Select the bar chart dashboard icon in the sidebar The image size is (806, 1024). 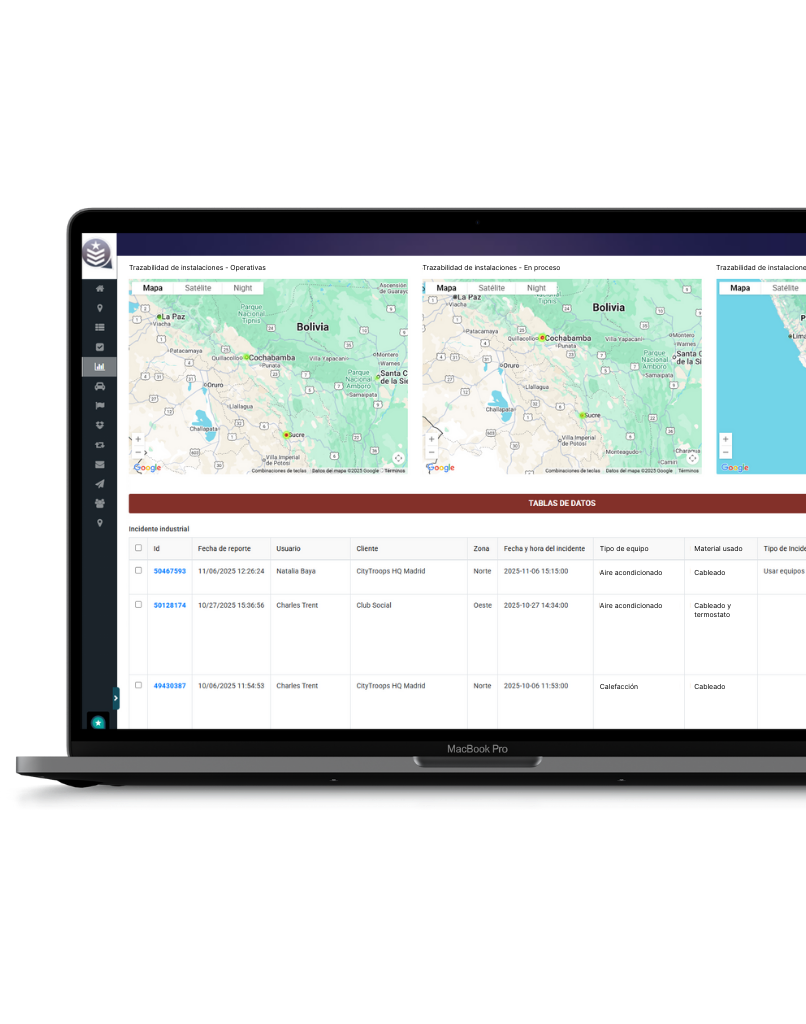pyautogui.click(x=100, y=367)
